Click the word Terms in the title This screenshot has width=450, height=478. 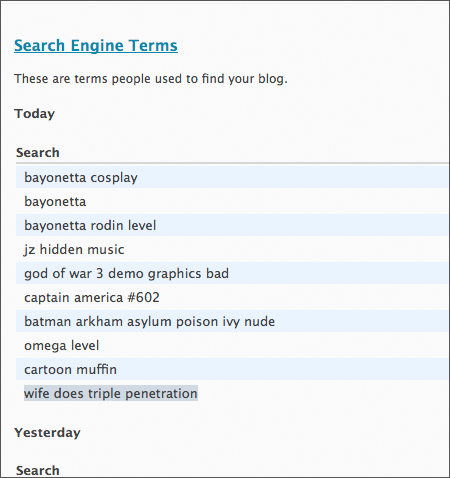click(153, 46)
